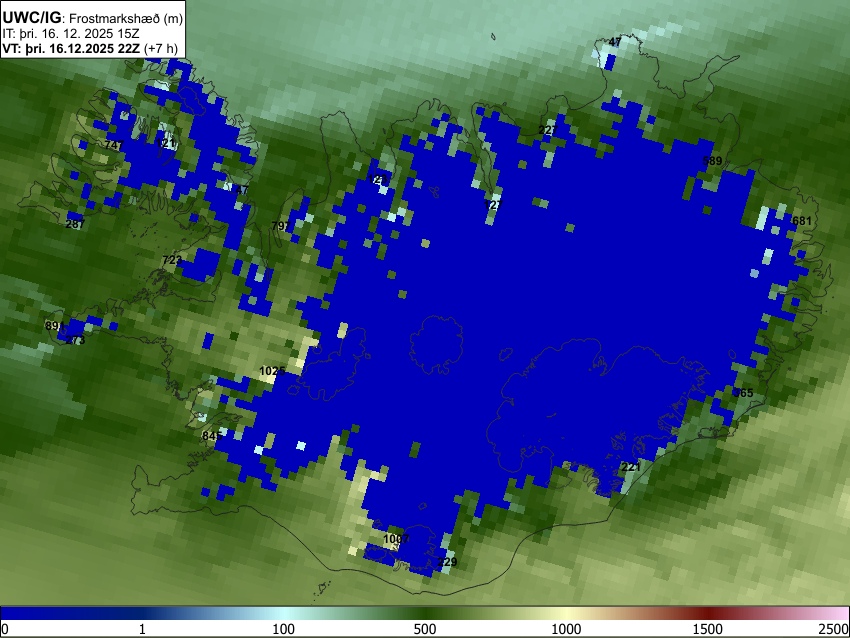Screen dimensions: 850x638
Task: Click the 797 value label
Action: [x=281, y=225]
